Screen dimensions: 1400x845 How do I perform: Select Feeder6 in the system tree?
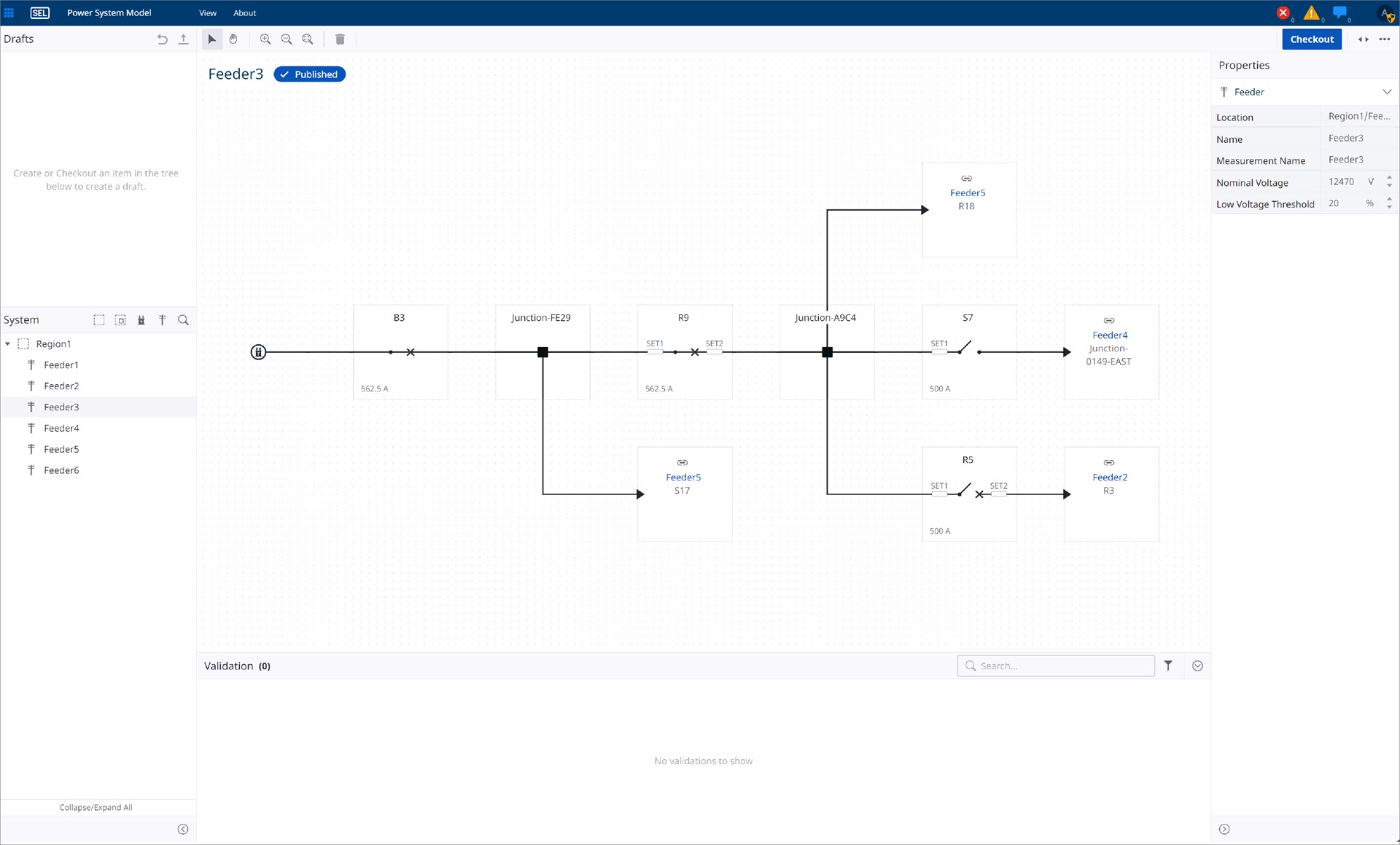tap(61, 471)
